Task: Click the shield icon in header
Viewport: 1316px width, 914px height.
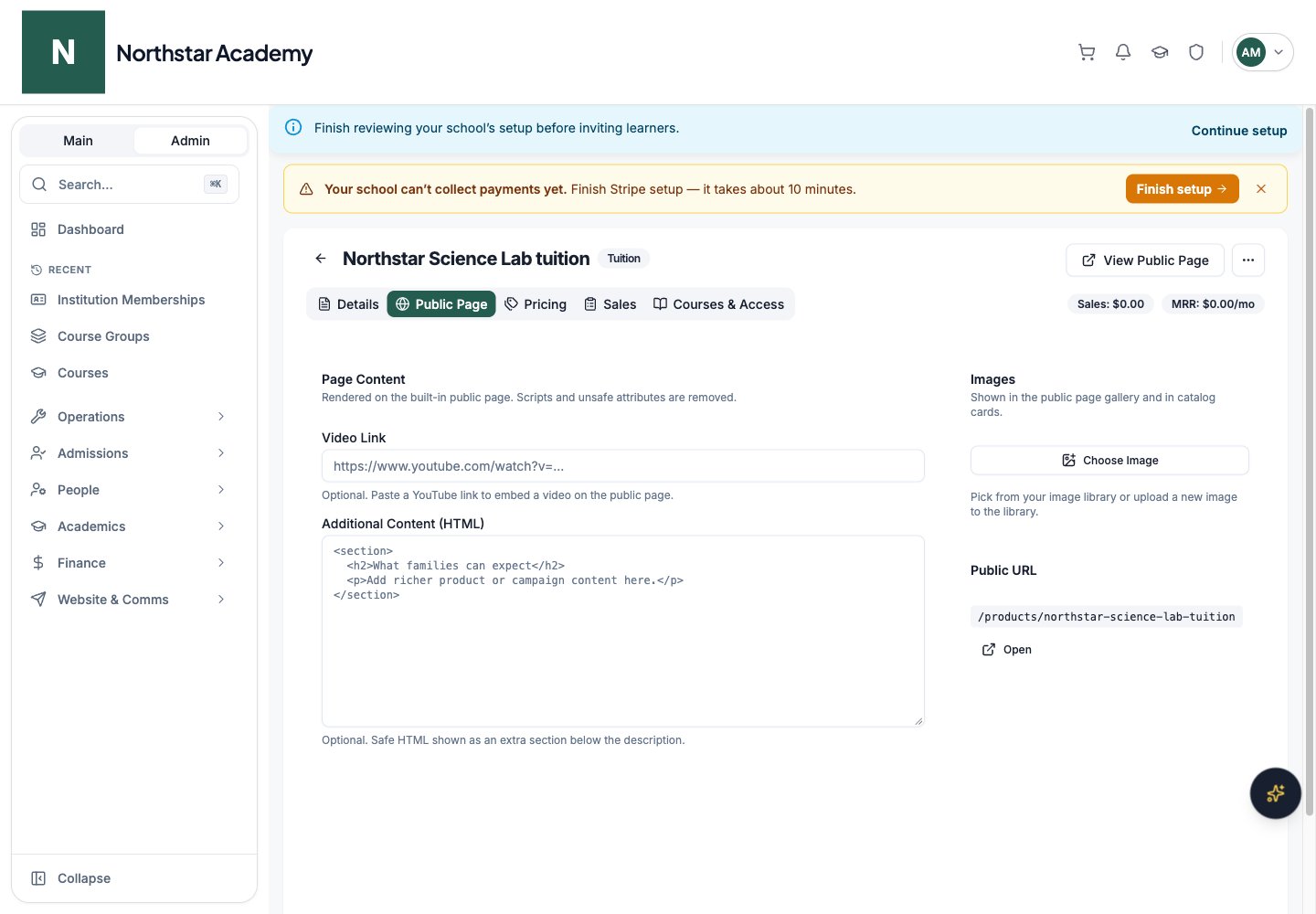Action: click(x=1196, y=52)
